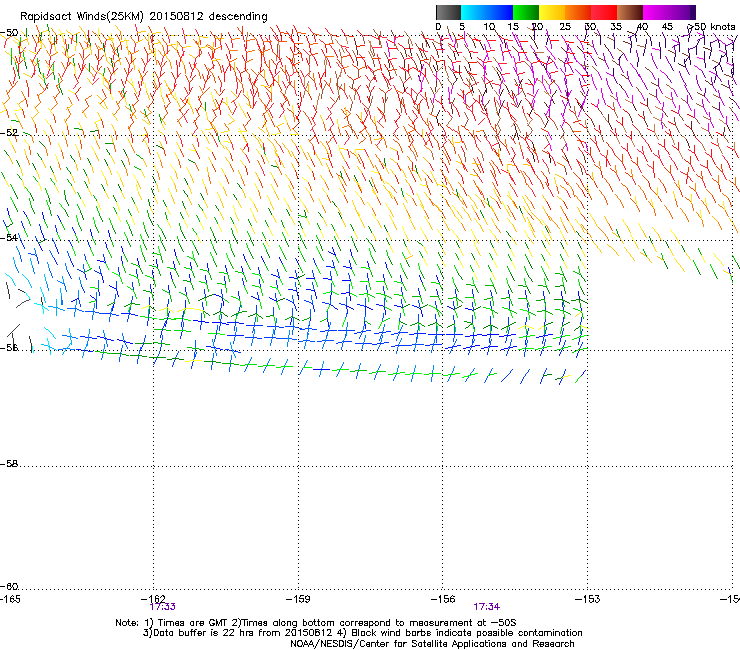Click the -52 latitude axis label
The height and width of the screenshot is (650, 740).
[9, 133]
